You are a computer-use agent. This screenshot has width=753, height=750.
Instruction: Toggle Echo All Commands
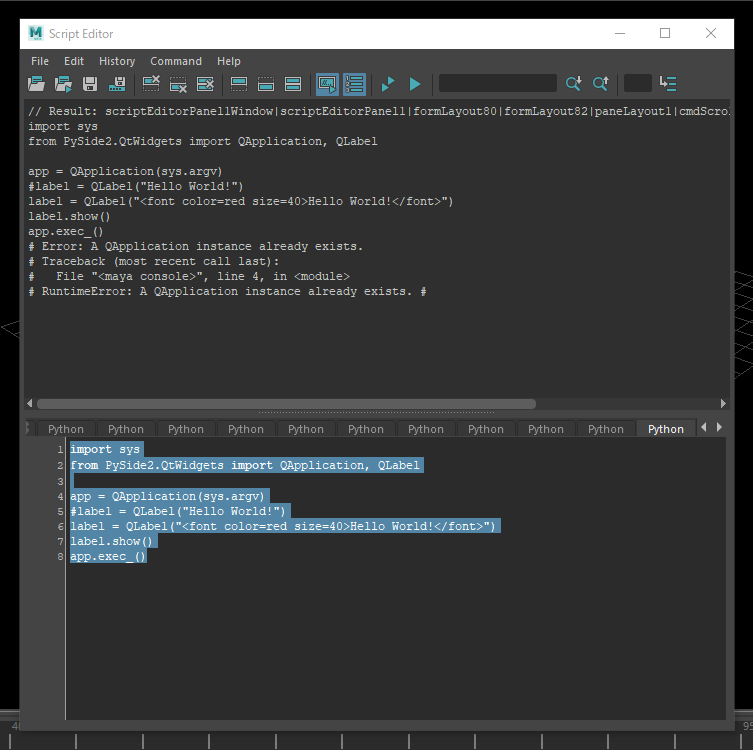(327, 84)
